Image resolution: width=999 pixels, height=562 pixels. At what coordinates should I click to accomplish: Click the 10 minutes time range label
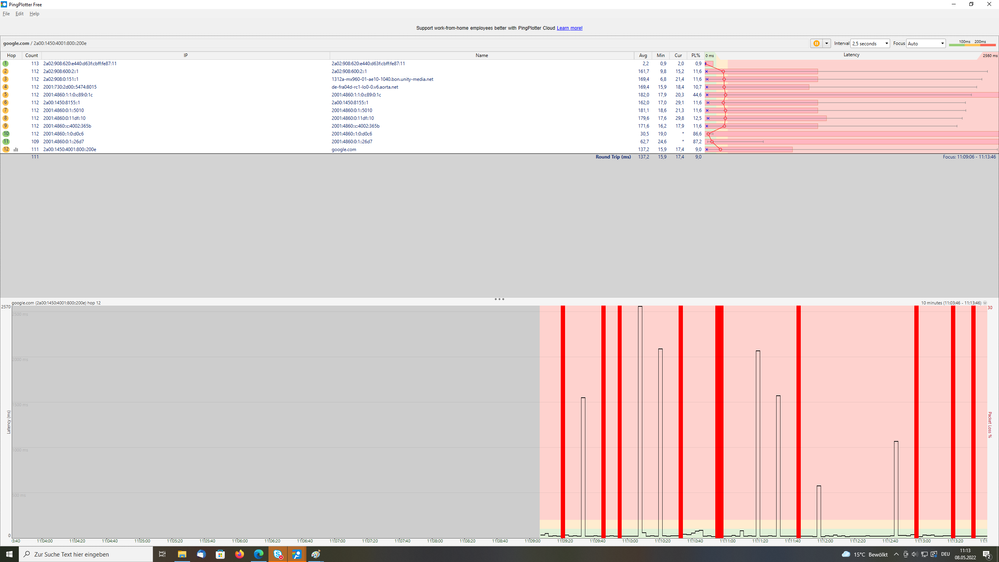tap(951, 303)
